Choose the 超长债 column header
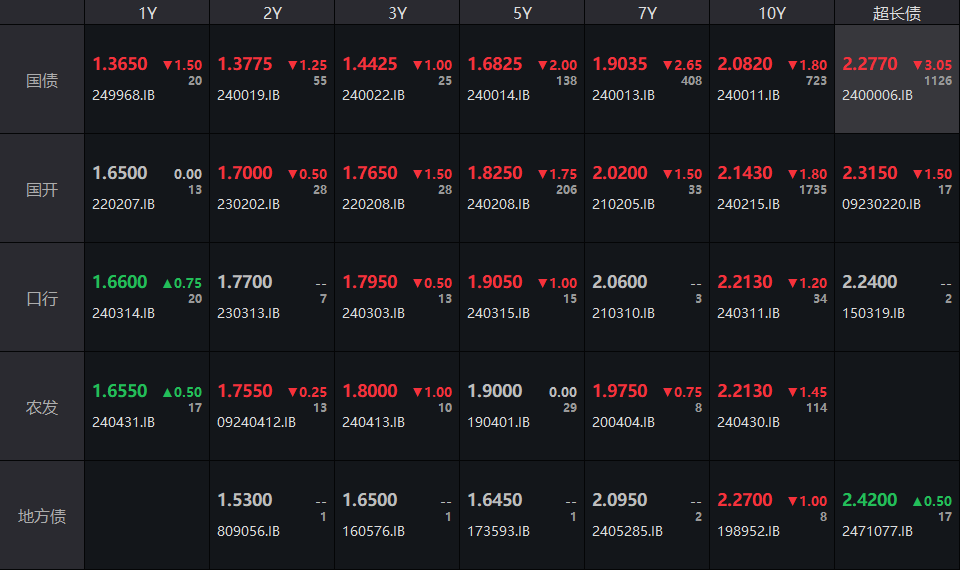960x570 pixels. point(897,13)
